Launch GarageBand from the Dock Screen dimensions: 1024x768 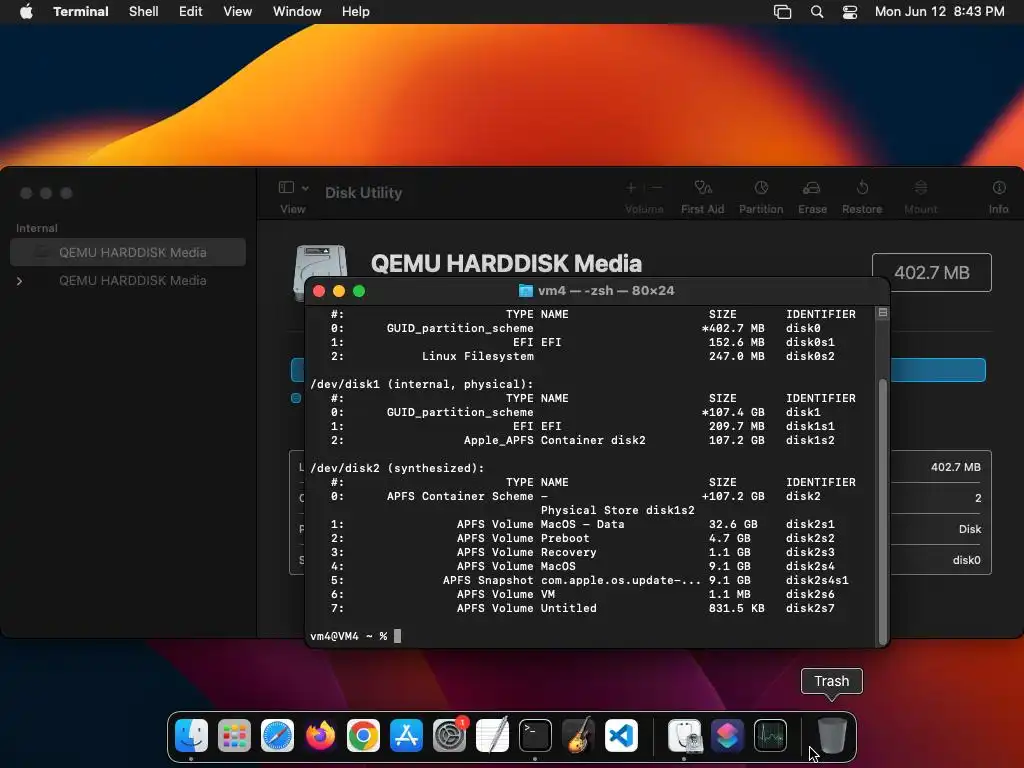click(x=578, y=735)
